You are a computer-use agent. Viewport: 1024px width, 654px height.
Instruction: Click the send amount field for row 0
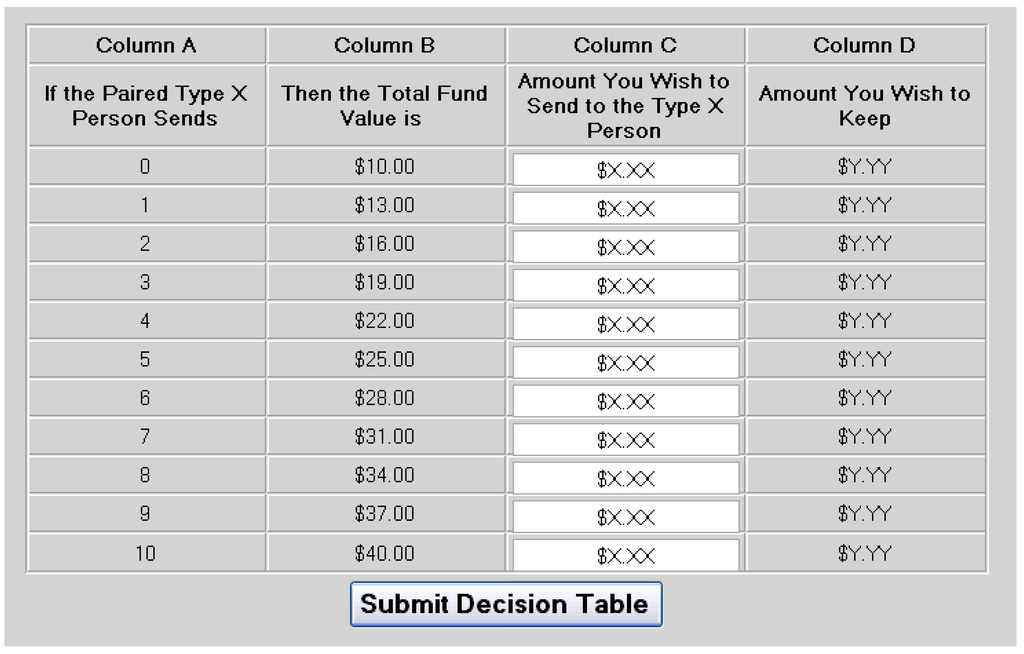(x=626, y=169)
